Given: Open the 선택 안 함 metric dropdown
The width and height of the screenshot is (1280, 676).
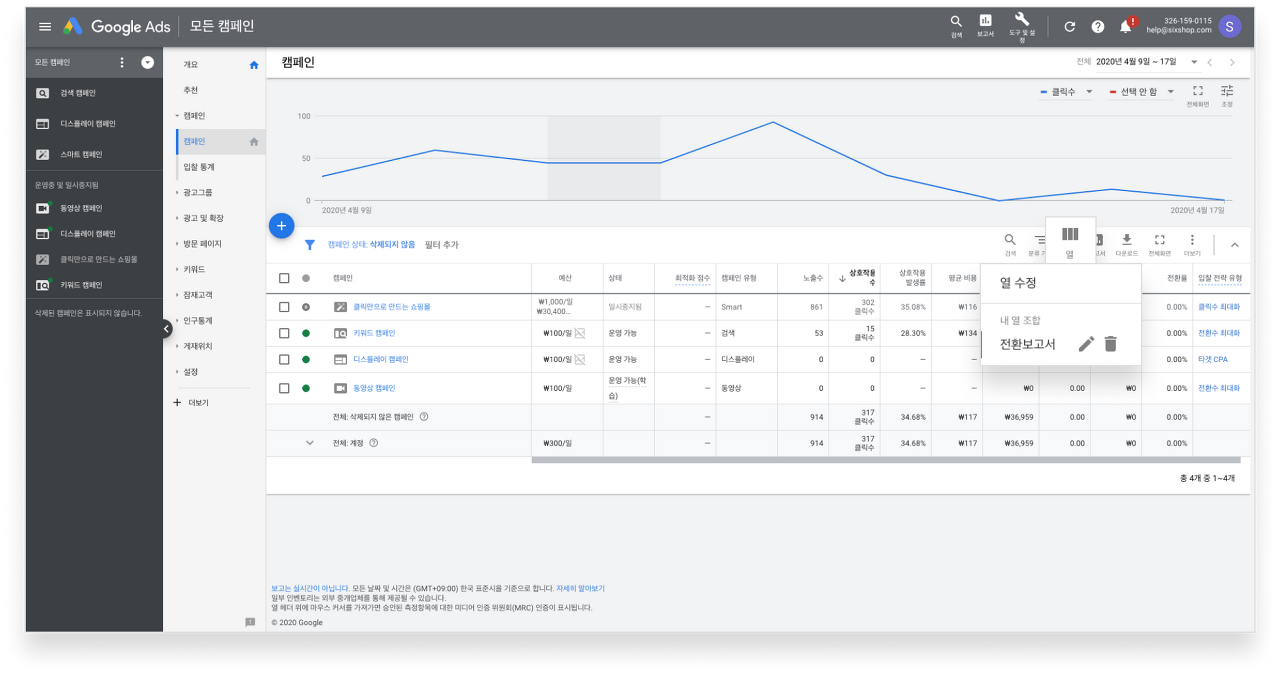Looking at the screenshot, I should (x=1143, y=92).
